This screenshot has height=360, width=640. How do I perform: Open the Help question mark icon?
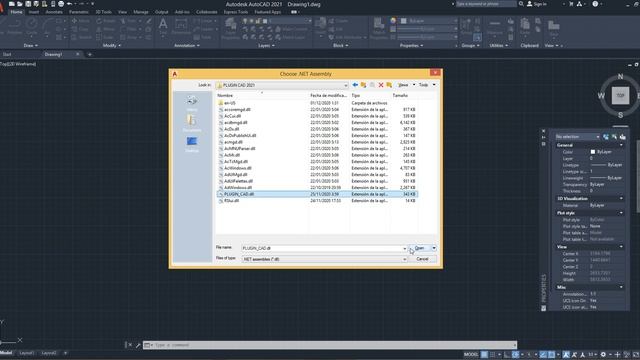595,4
